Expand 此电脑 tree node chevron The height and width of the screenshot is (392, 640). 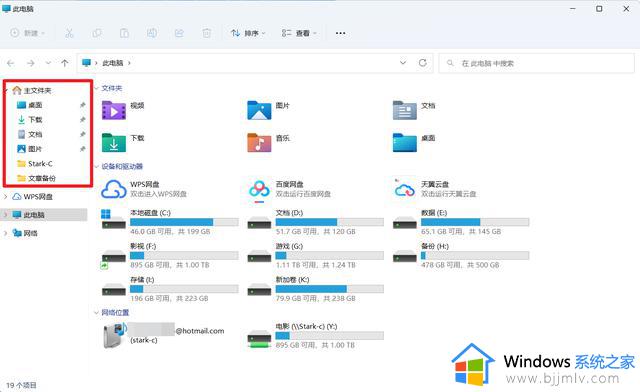6,215
